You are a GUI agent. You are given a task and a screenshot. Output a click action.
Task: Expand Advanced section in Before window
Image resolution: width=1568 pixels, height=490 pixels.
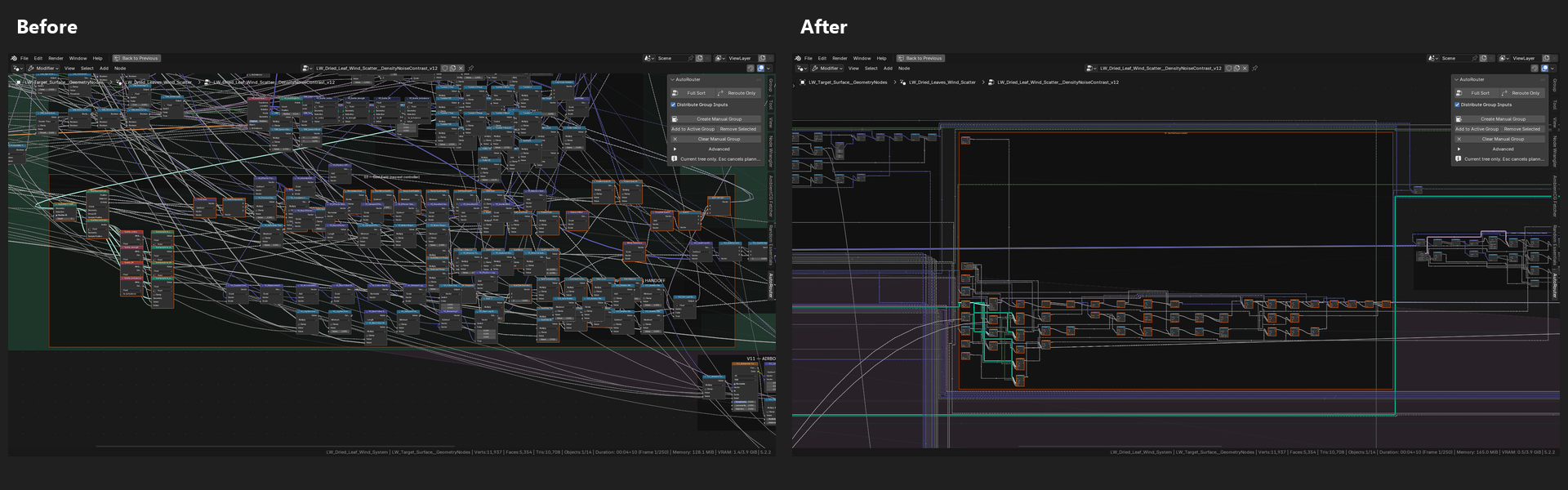click(675, 149)
